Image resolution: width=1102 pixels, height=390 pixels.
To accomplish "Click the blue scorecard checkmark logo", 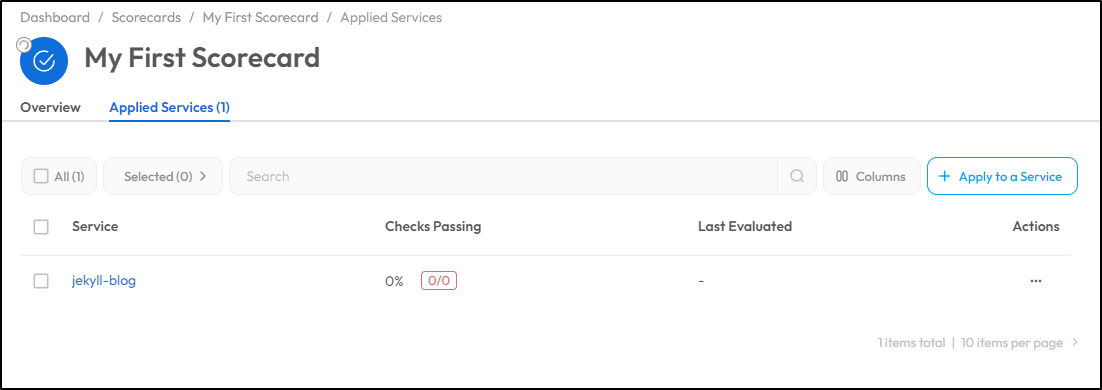I will click(x=44, y=61).
